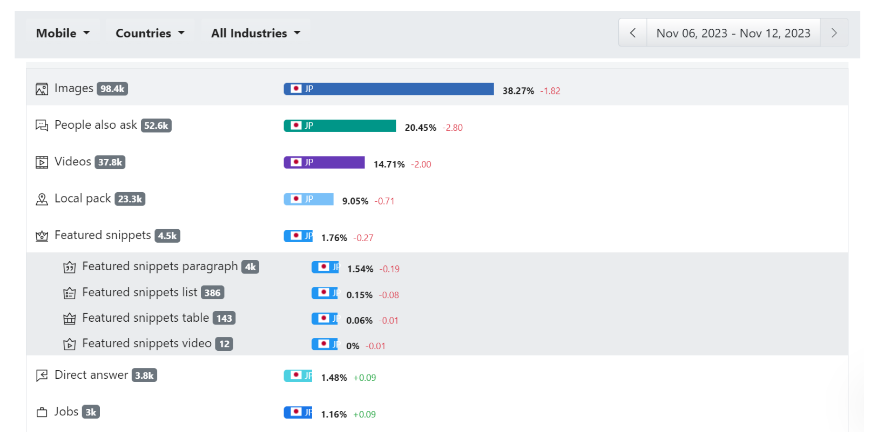The height and width of the screenshot is (438, 880).
Task: Click the People also ask icon
Action: [42, 126]
